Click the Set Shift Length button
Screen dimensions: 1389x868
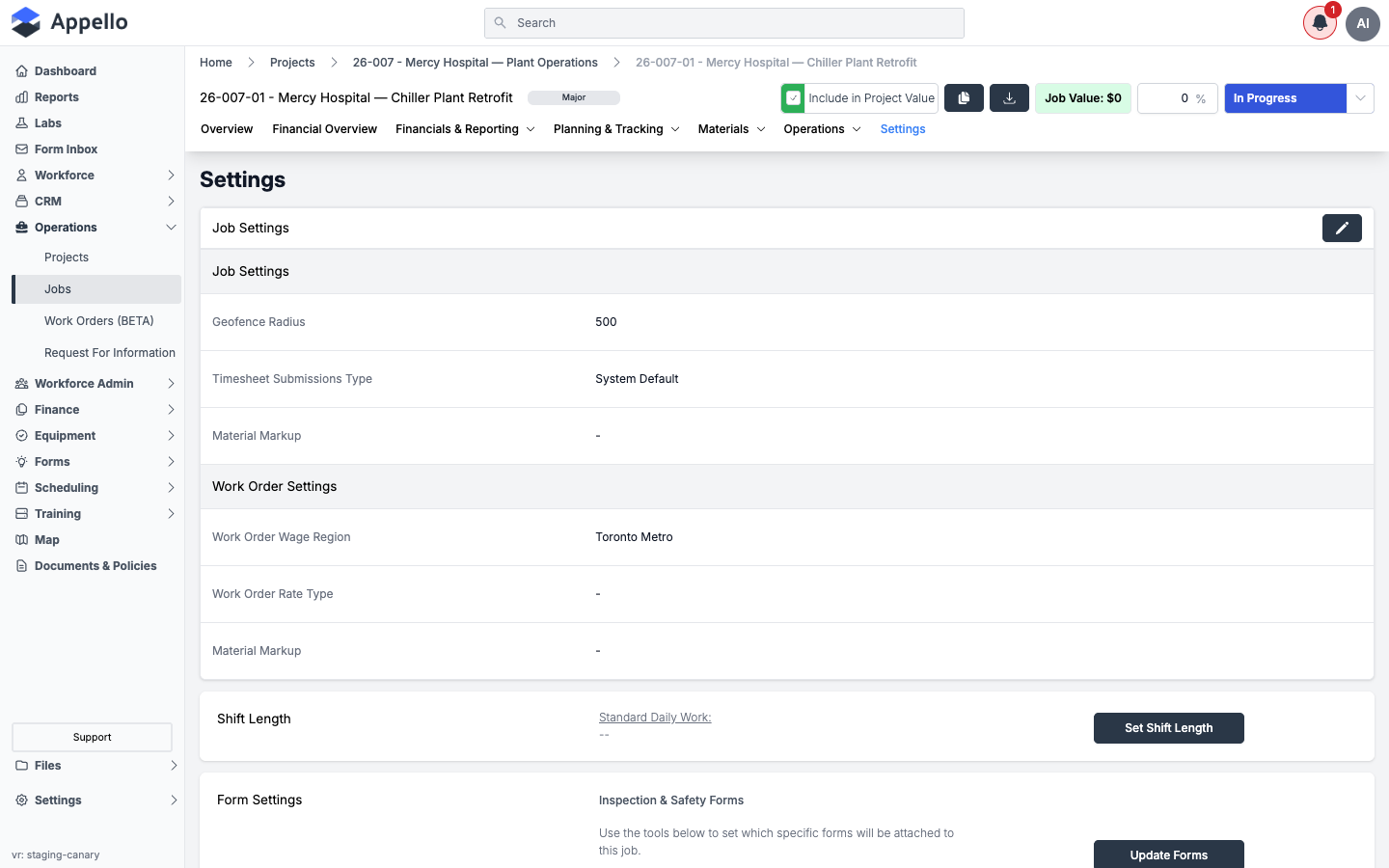coord(1168,728)
